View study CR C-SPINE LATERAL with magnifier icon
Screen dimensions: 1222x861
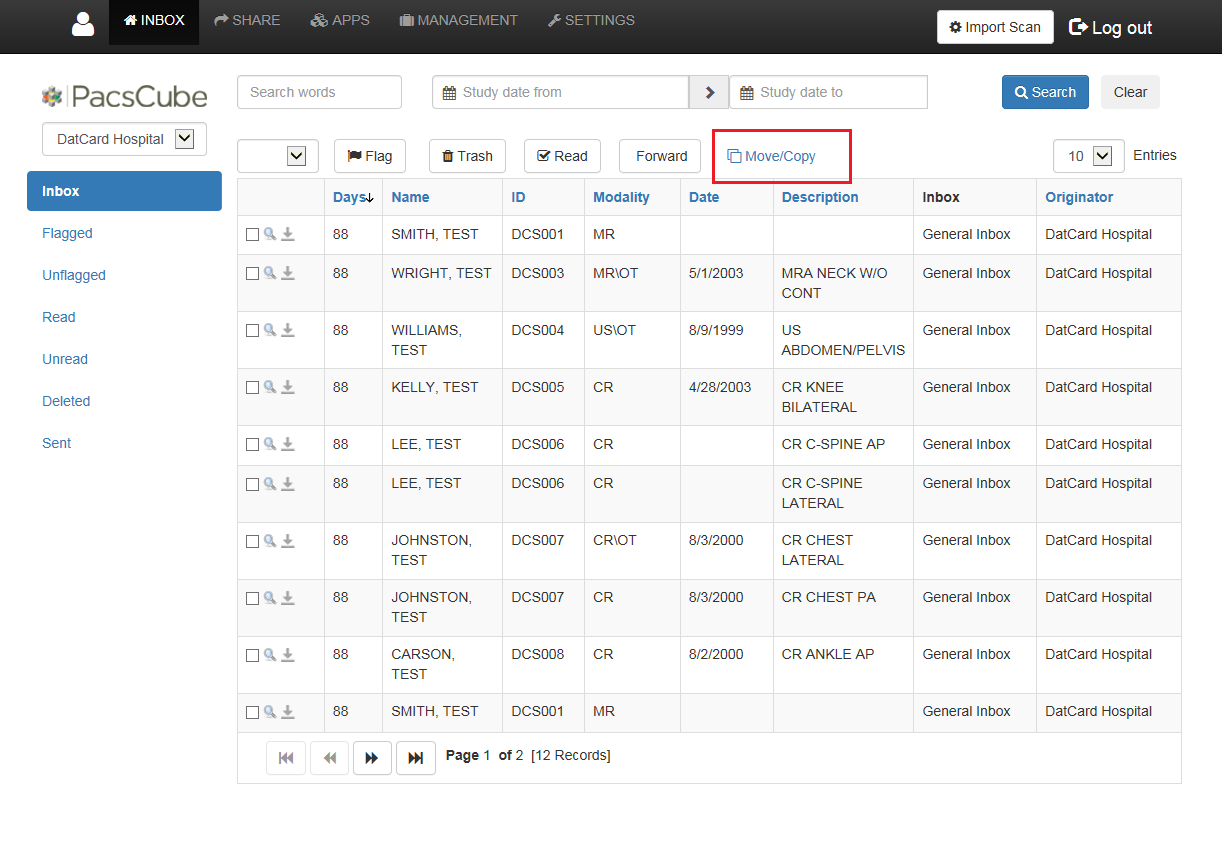tap(270, 483)
